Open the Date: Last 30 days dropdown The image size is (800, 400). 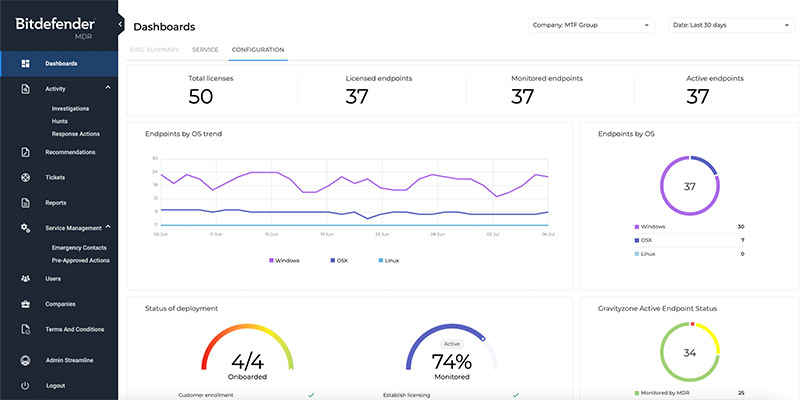(x=732, y=25)
